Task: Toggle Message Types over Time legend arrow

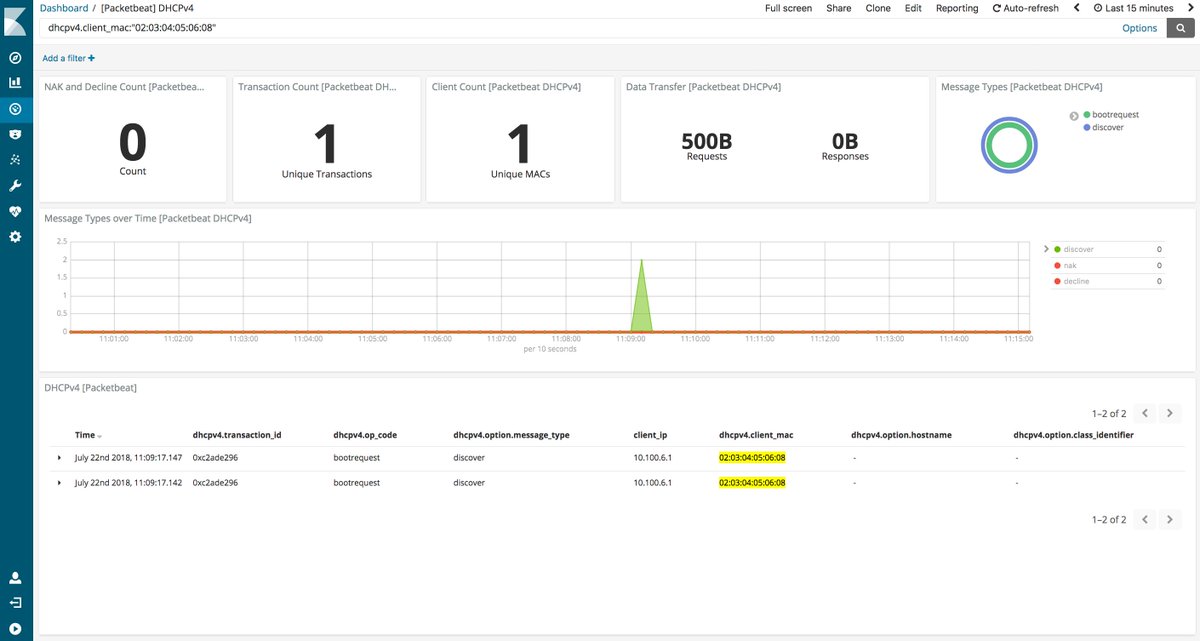Action: pos(1046,249)
